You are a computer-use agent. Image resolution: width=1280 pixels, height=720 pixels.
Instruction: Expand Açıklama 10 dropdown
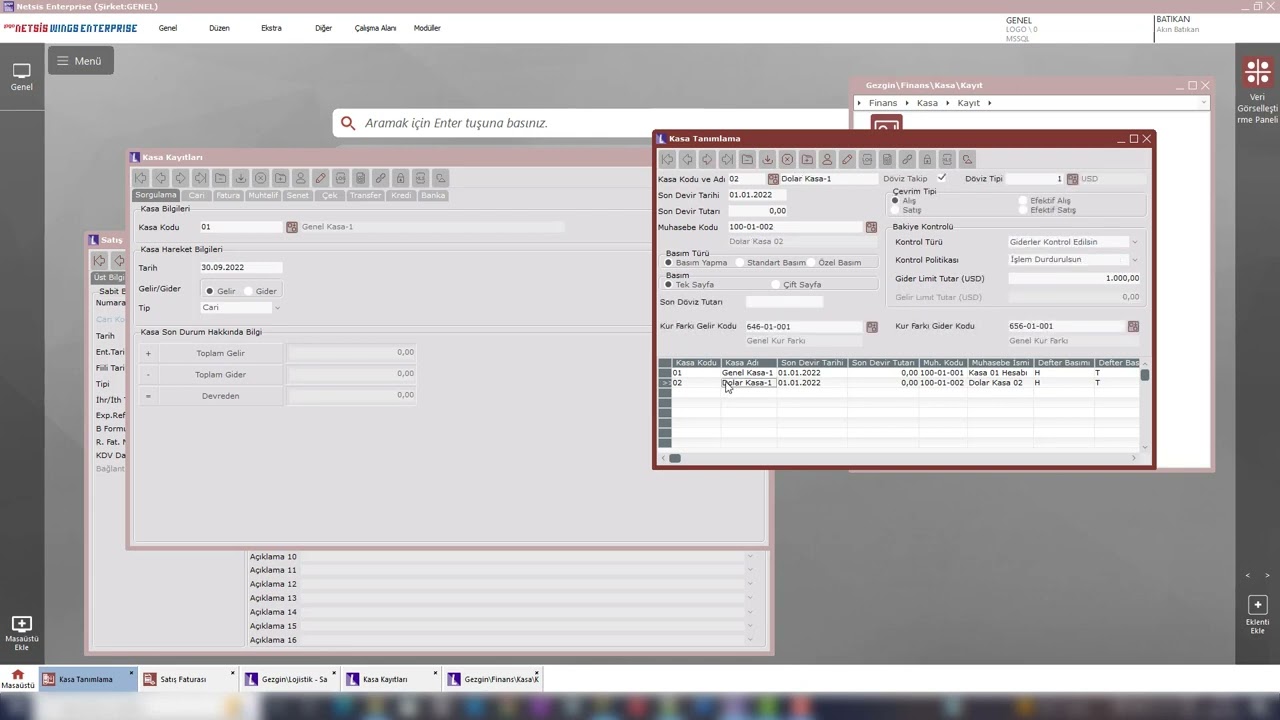[750, 557]
